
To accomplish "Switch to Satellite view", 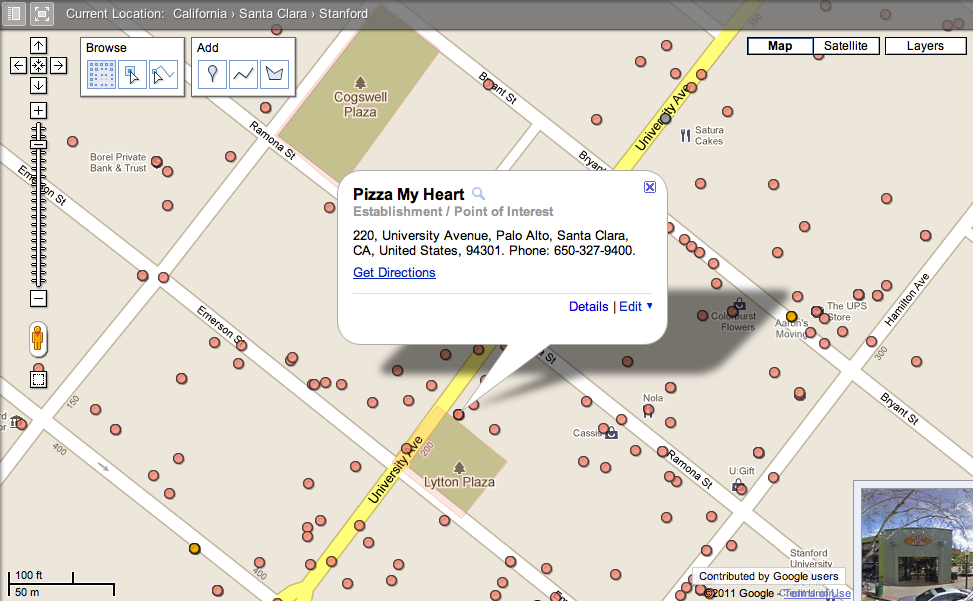I will tap(846, 46).
